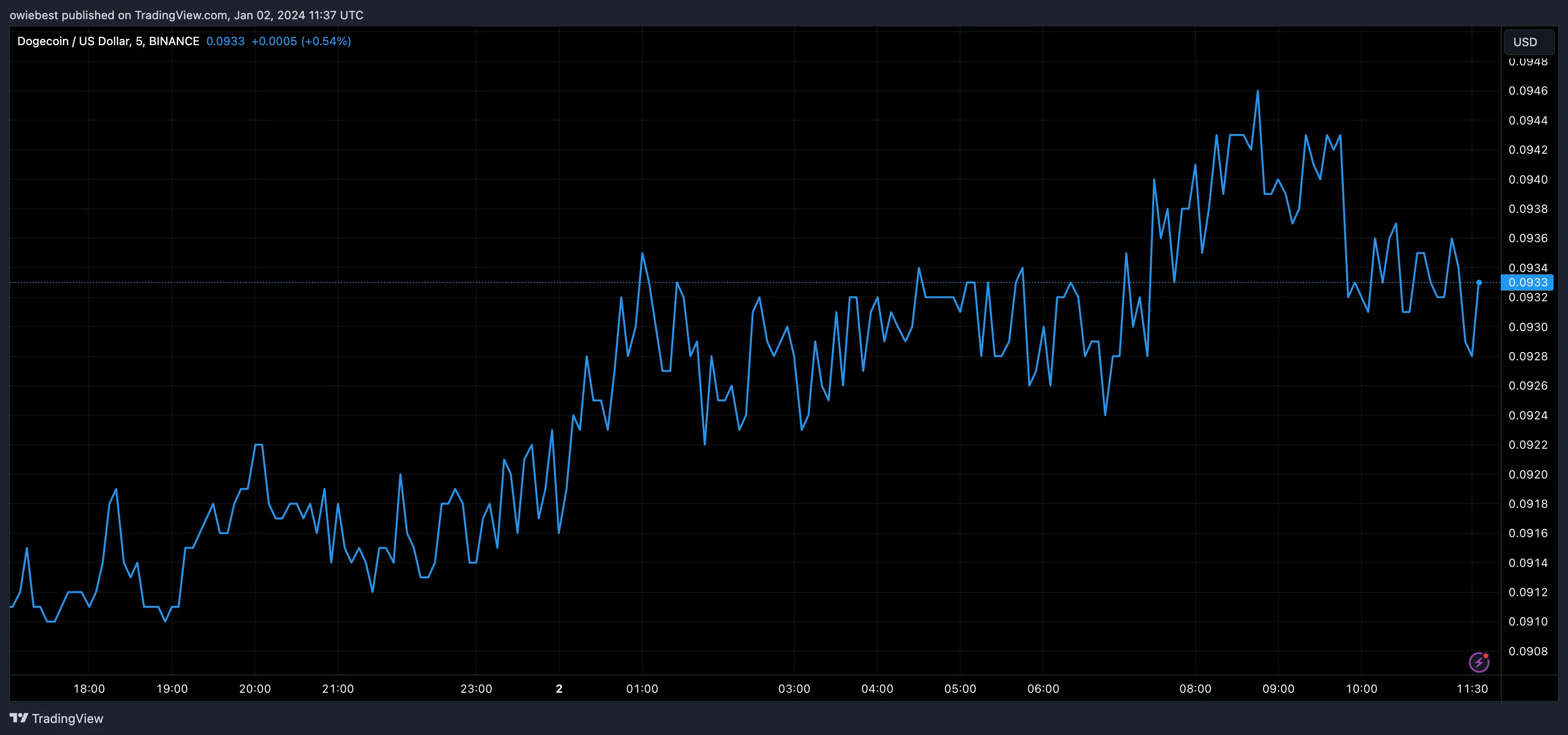1568x735 pixels.
Task: Open the lightning quick-action icon with red notification dot
Action: tap(1479, 661)
